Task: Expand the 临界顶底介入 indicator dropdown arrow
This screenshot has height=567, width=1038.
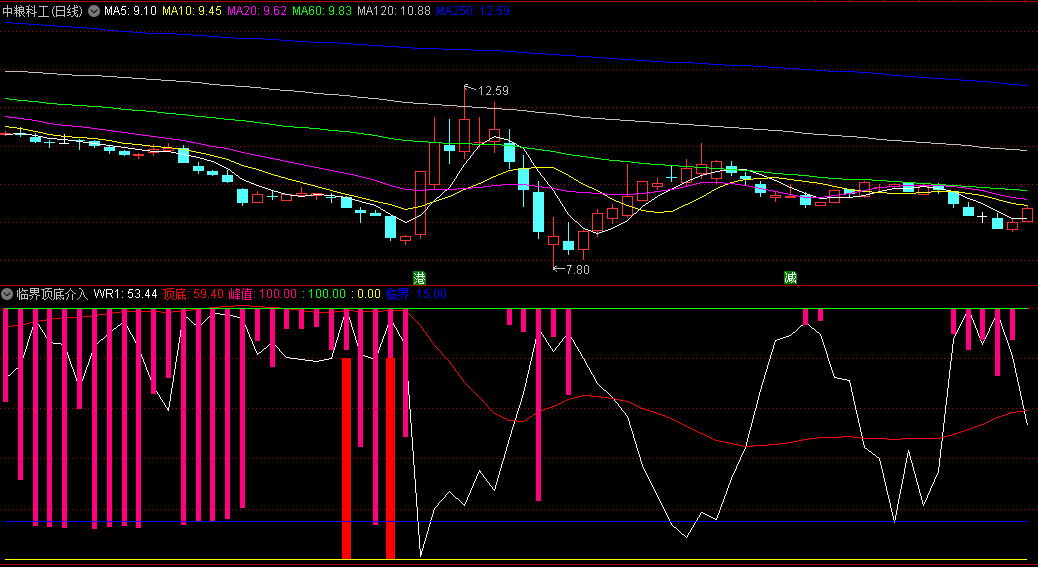Action: (x=7, y=294)
